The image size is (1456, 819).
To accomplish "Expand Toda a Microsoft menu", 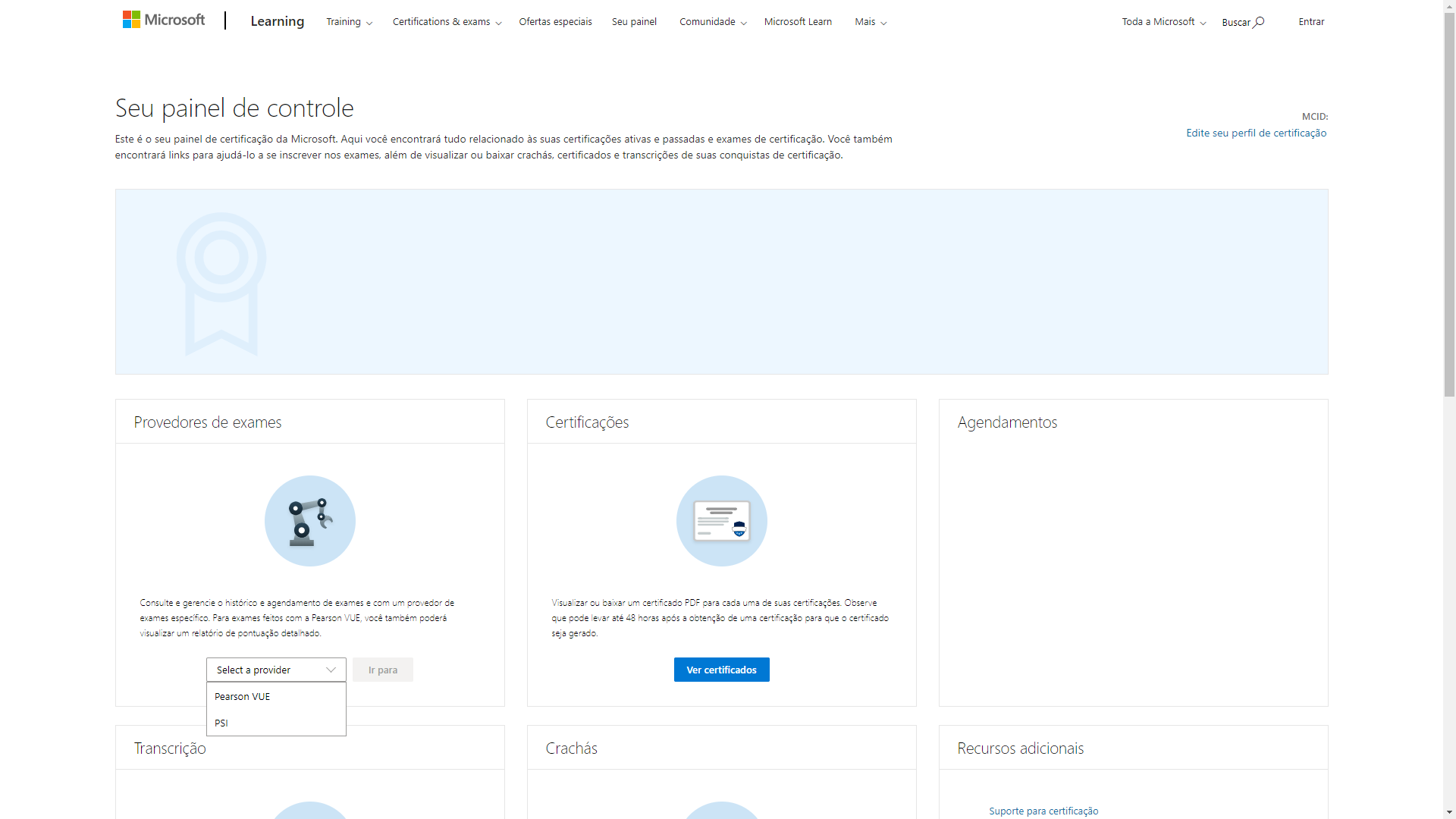I will [x=1164, y=22].
